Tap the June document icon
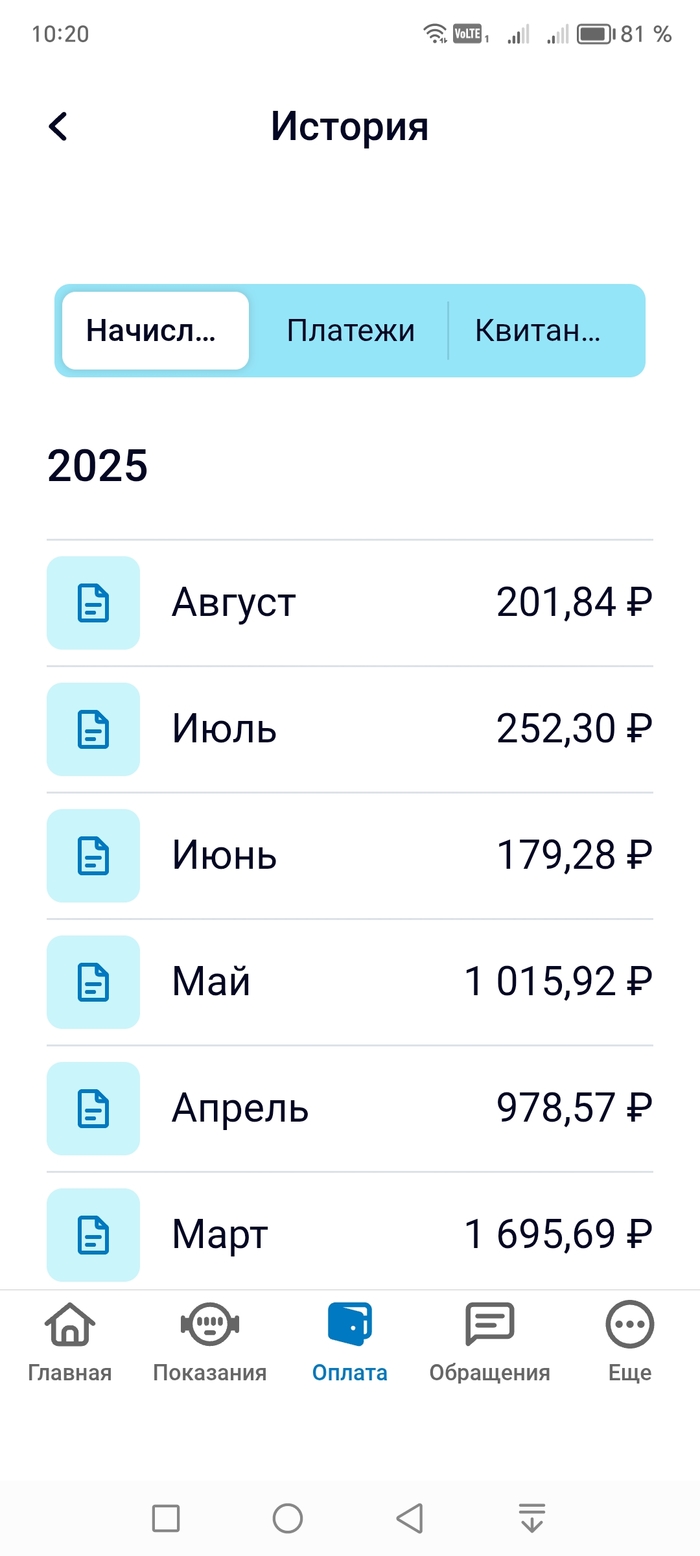Image resolution: width=700 pixels, height=1556 pixels. 93,856
